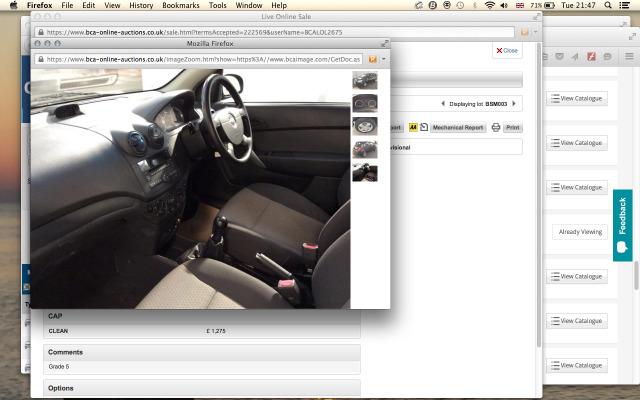Click the Wi-Fi status icon
The width and height of the screenshot is (640, 400).
(489, 5)
